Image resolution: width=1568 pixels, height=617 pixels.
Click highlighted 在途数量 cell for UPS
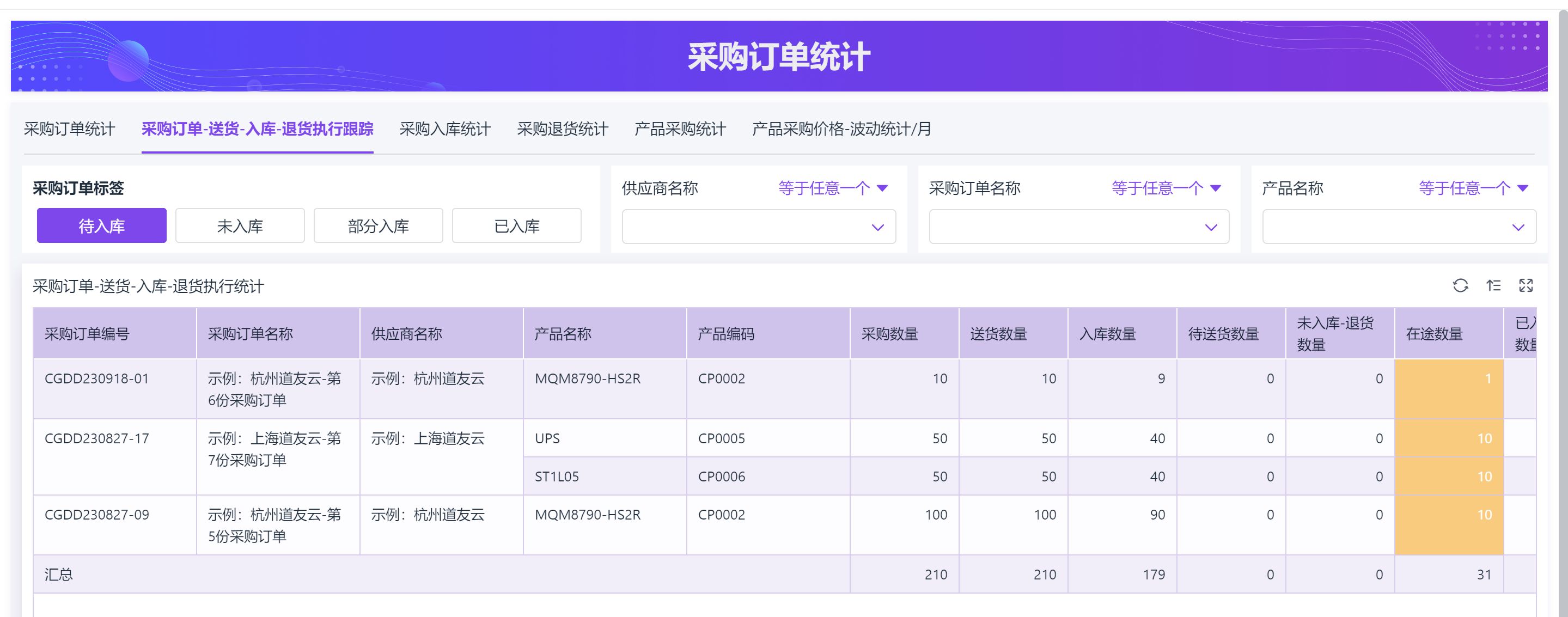click(1449, 438)
